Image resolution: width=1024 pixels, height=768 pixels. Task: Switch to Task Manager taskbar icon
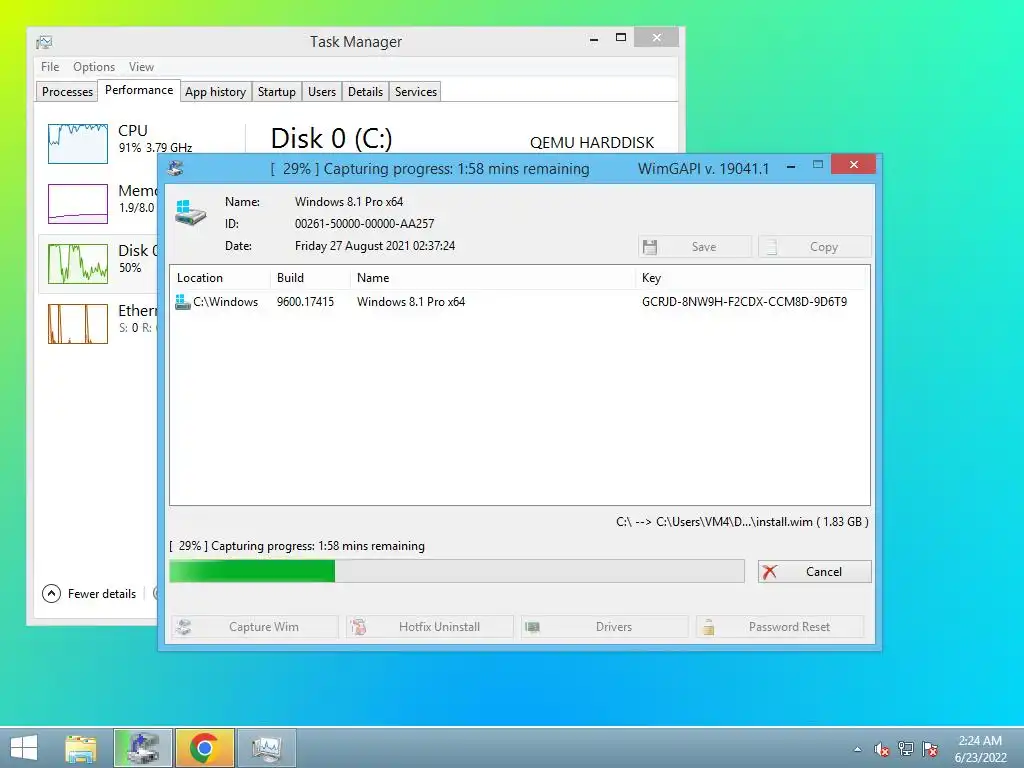pyautogui.click(x=266, y=748)
